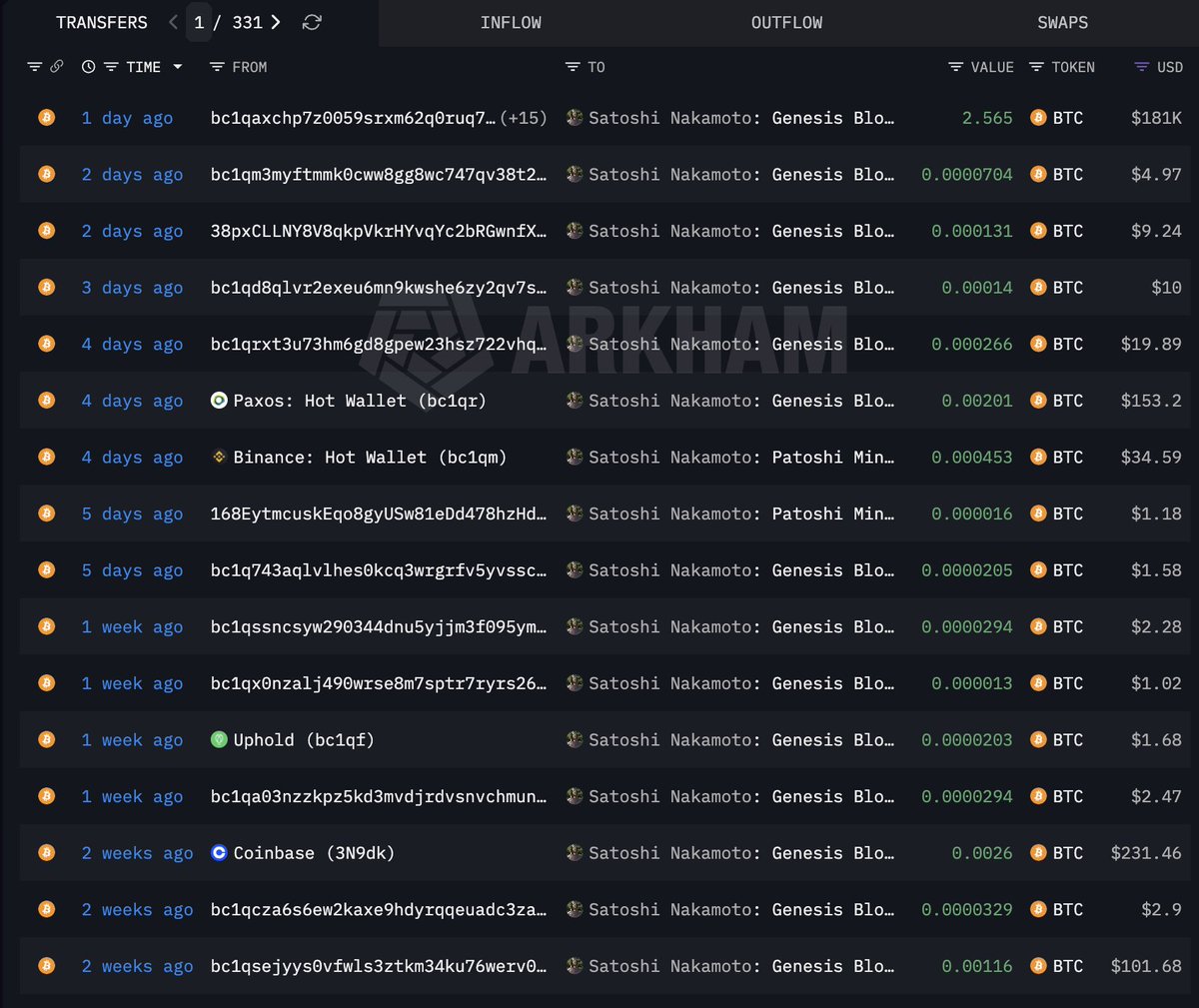Open the FROM column filter

217,67
